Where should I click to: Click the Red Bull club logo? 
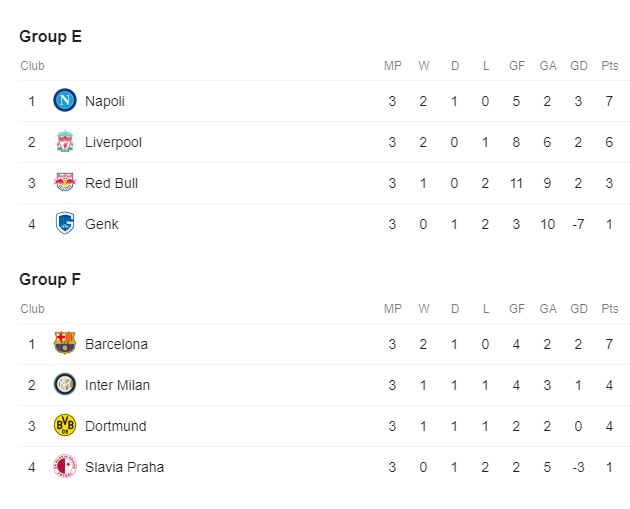(x=65, y=182)
